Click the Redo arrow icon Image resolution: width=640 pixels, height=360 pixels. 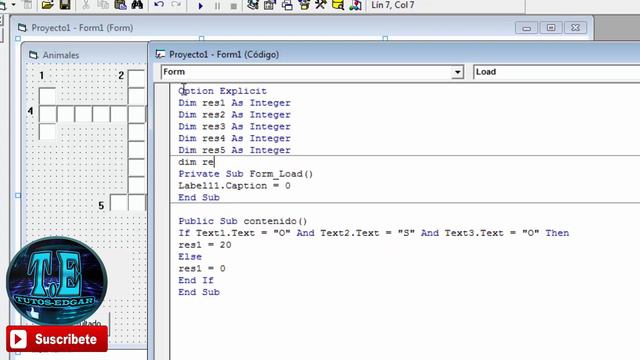(x=176, y=5)
